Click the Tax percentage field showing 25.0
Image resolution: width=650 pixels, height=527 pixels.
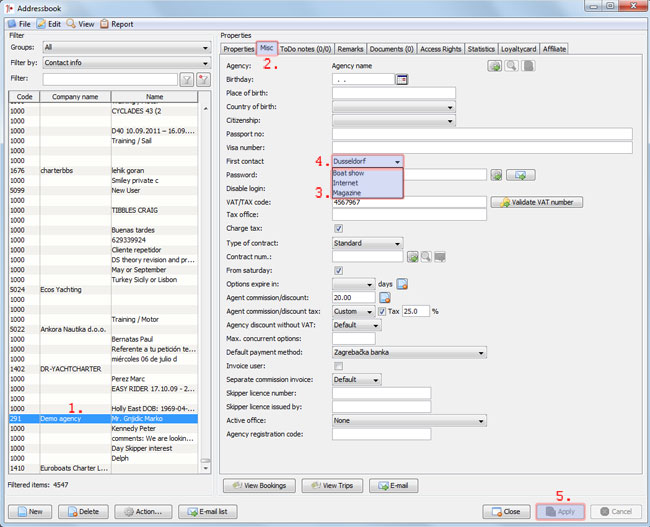pyautogui.click(x=415, y=311)
